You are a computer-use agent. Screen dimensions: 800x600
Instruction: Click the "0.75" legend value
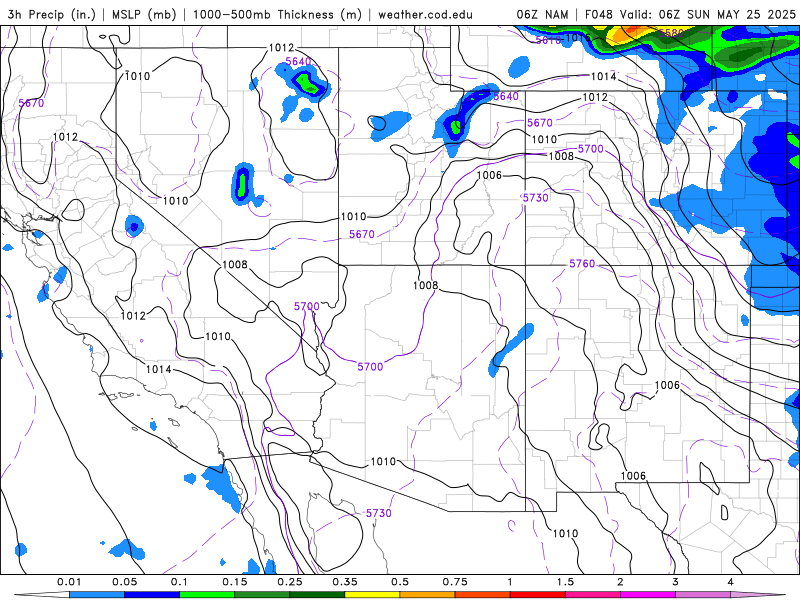(455, 582)
